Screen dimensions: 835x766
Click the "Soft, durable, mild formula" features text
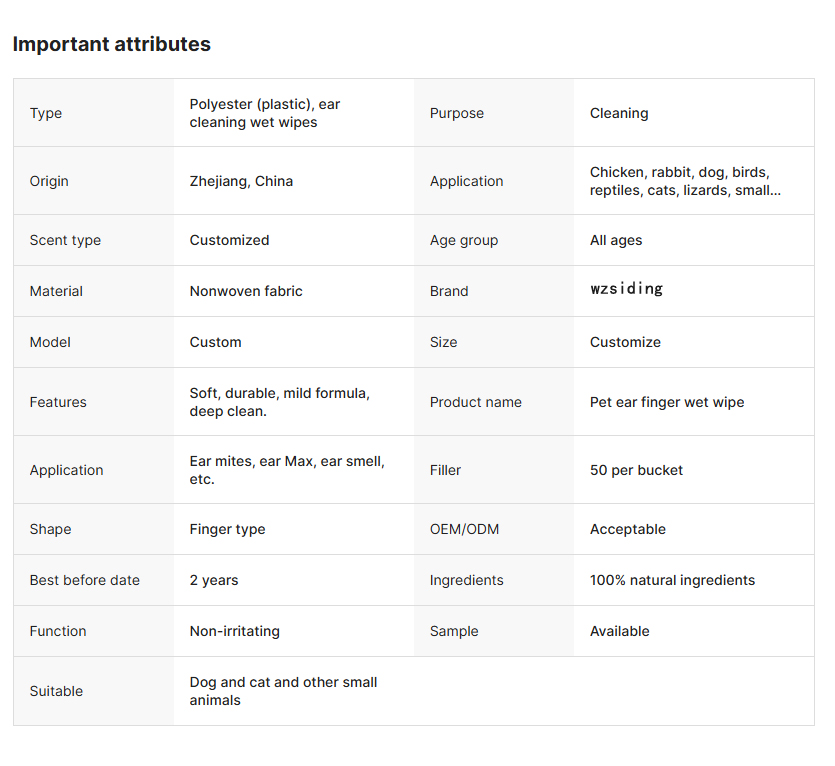(x=279, y=402)
